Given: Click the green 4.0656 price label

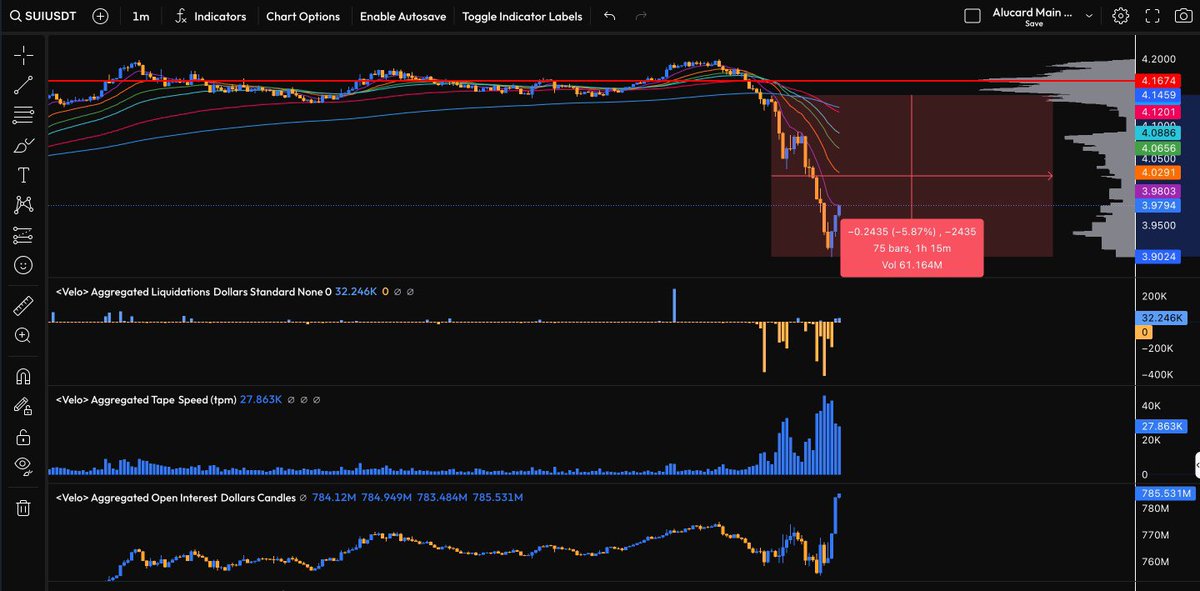Looking at the screenshot, I should tap(1157, 147).
